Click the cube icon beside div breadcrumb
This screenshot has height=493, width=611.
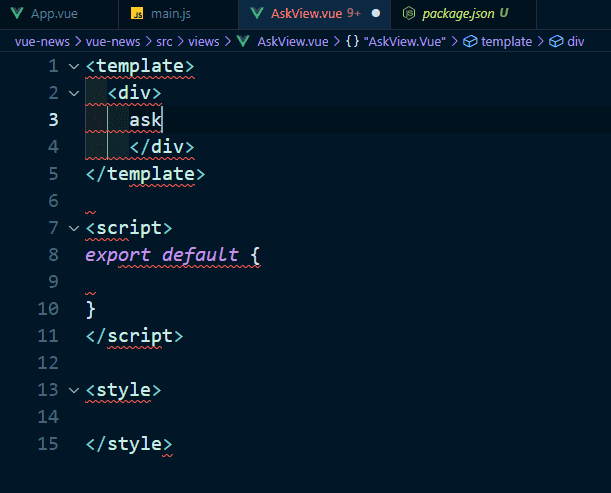[x=555, y=42]
